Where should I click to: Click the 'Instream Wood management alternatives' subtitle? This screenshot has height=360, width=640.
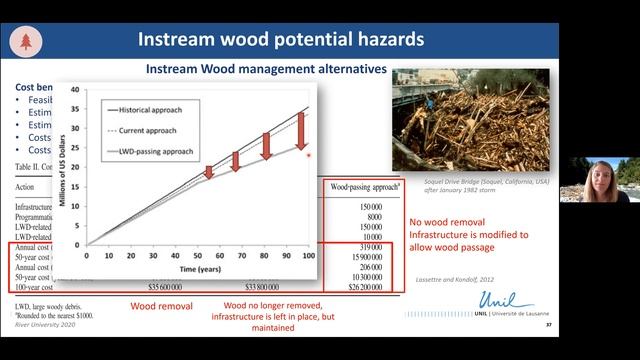[x=266, y=69]
